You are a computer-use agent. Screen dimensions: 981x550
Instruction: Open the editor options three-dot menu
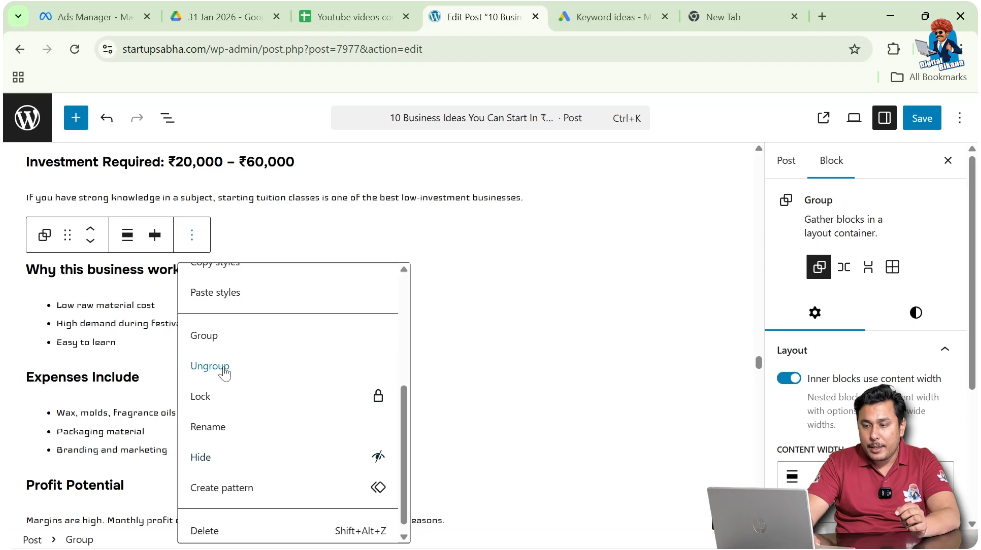point(959,118)
